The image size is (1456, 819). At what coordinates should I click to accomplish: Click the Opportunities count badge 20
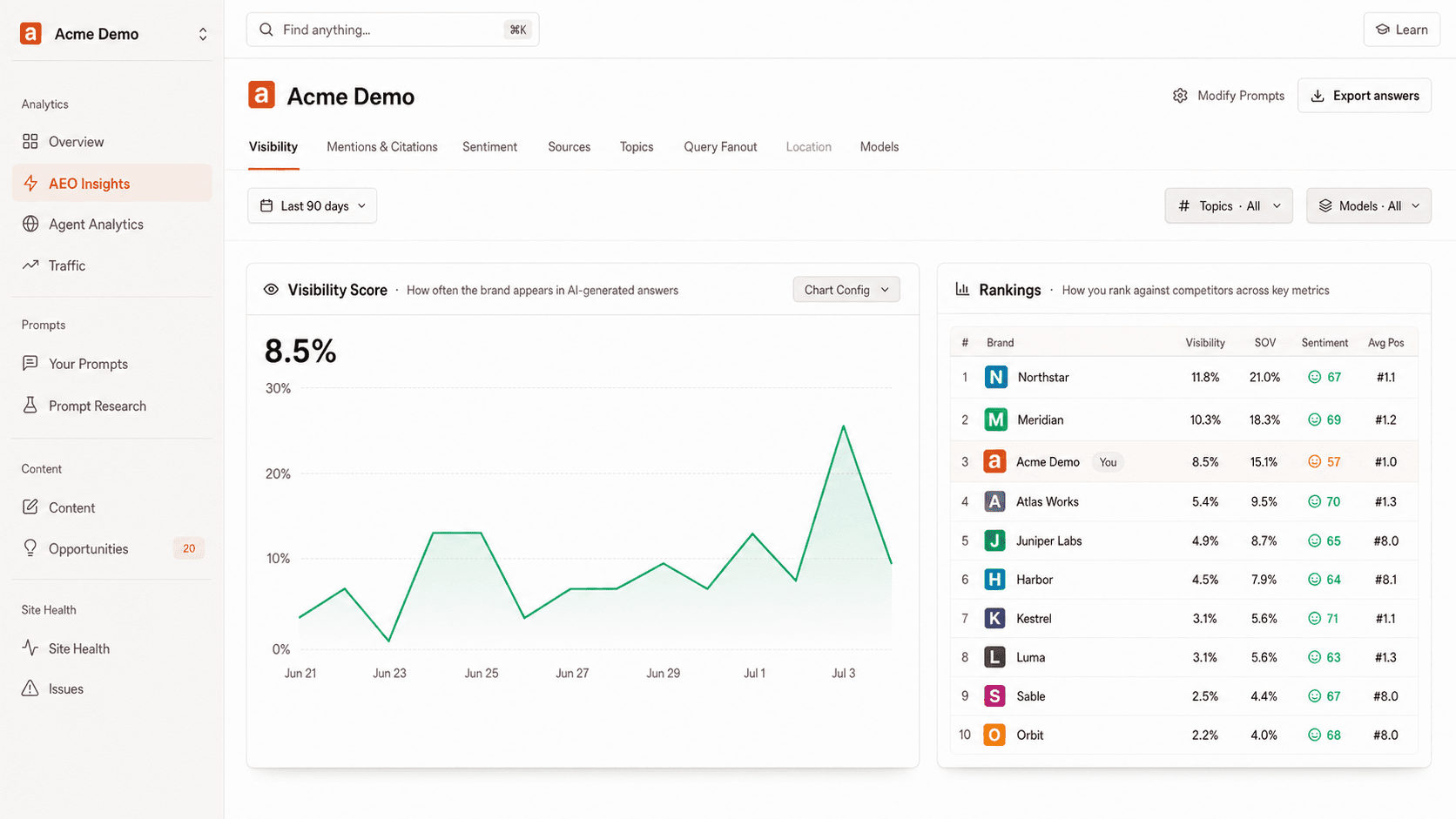point(189,548)
